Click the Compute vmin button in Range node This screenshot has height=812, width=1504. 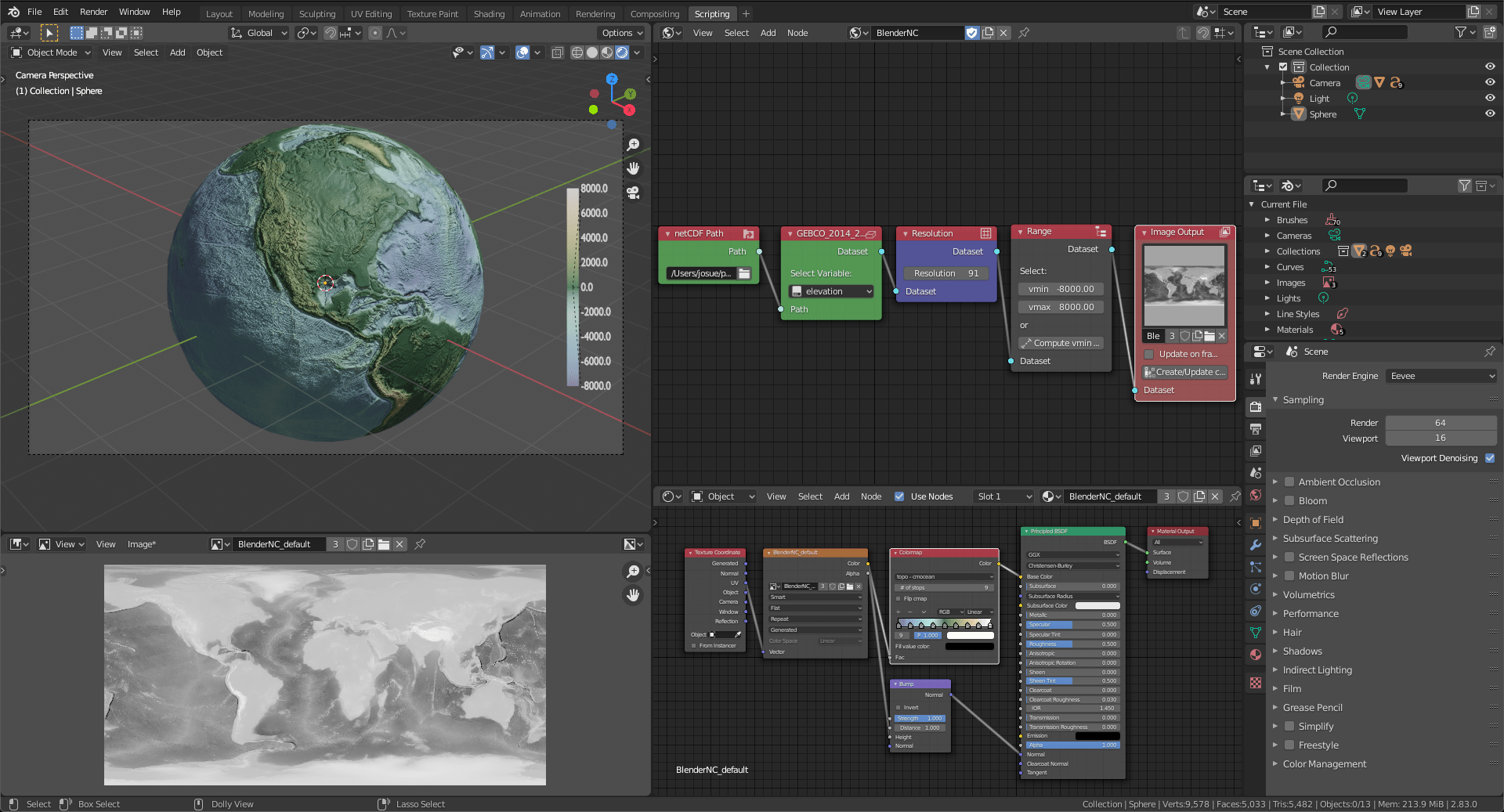point(1061,343)
